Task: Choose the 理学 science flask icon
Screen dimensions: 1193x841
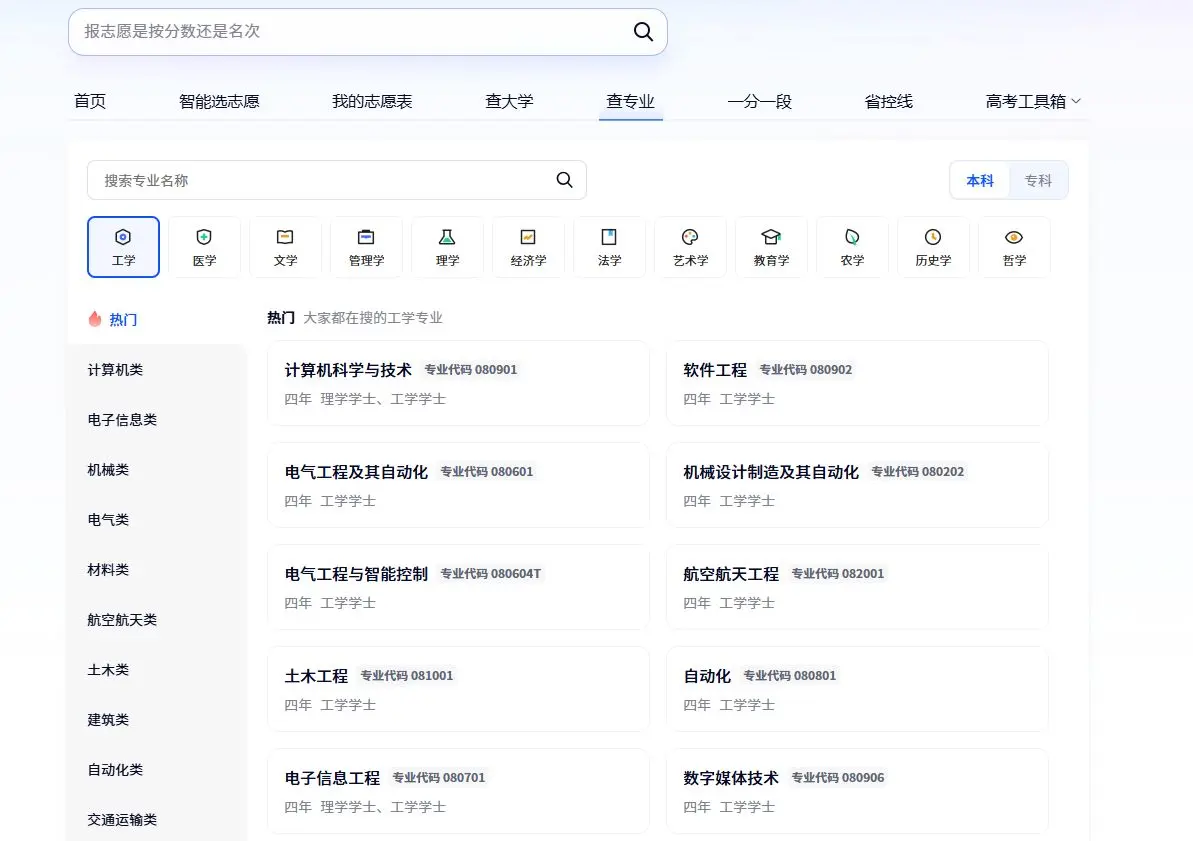Action: click(447, 247)
